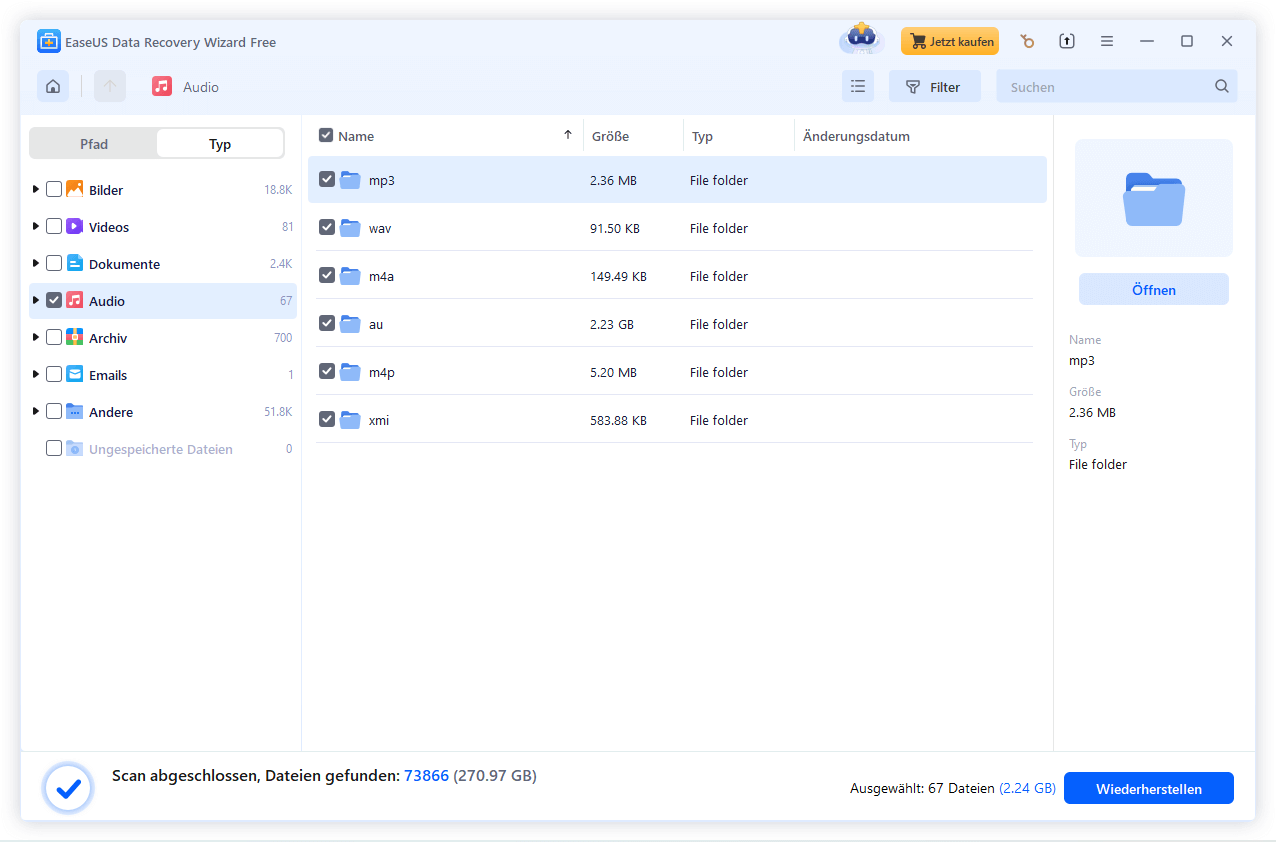Expand the Audio tree node
This screenshot has width=1276, height=842.
[x=37, y=300]
